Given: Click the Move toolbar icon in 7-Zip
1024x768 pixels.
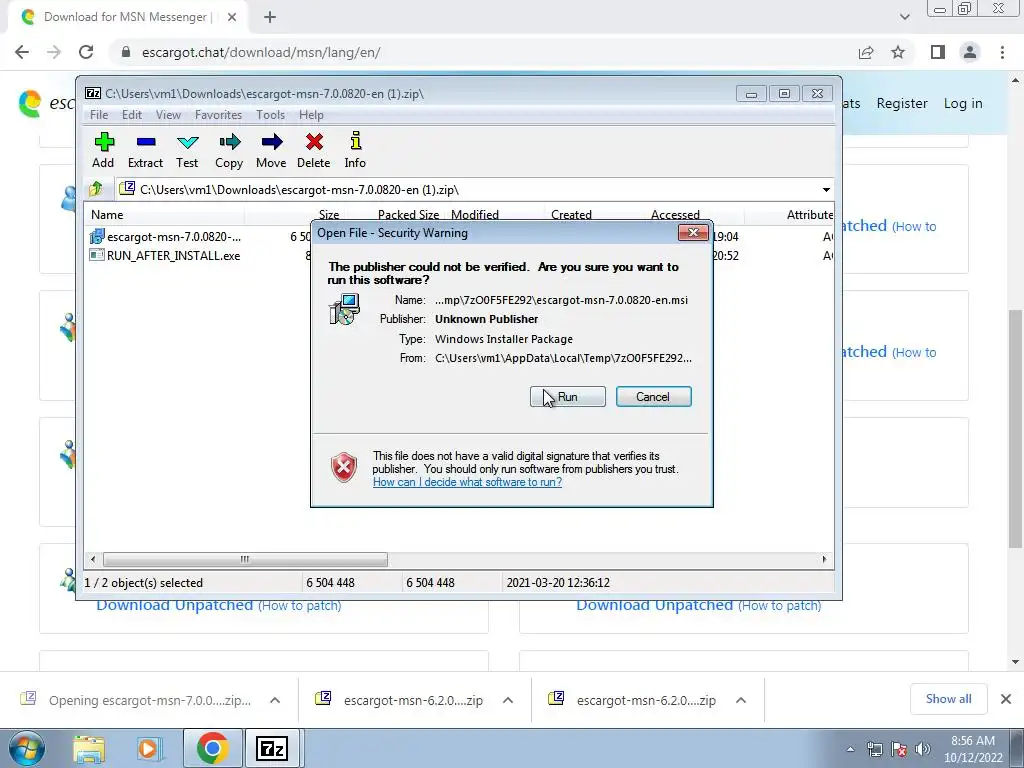Looking at the screenshot, I should tap(271, 151).
